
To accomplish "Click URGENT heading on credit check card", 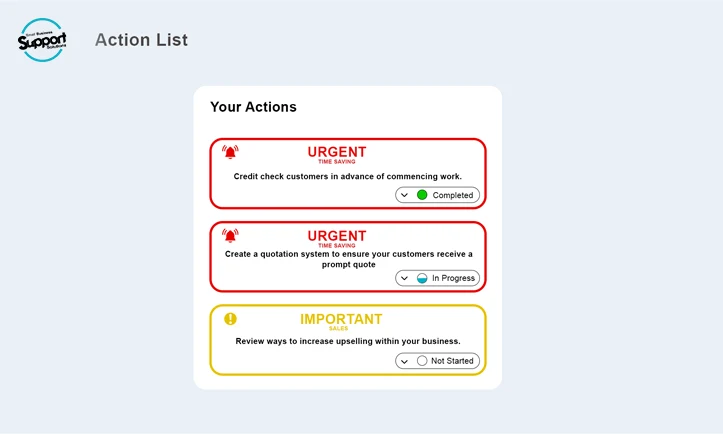I will [x=337, y=152].
